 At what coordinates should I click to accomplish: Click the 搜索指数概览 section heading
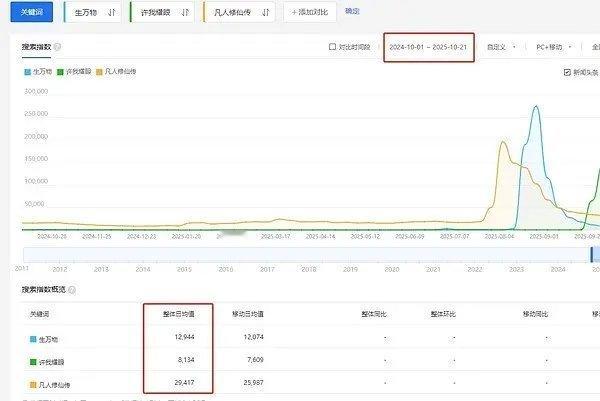click(44, 290)
